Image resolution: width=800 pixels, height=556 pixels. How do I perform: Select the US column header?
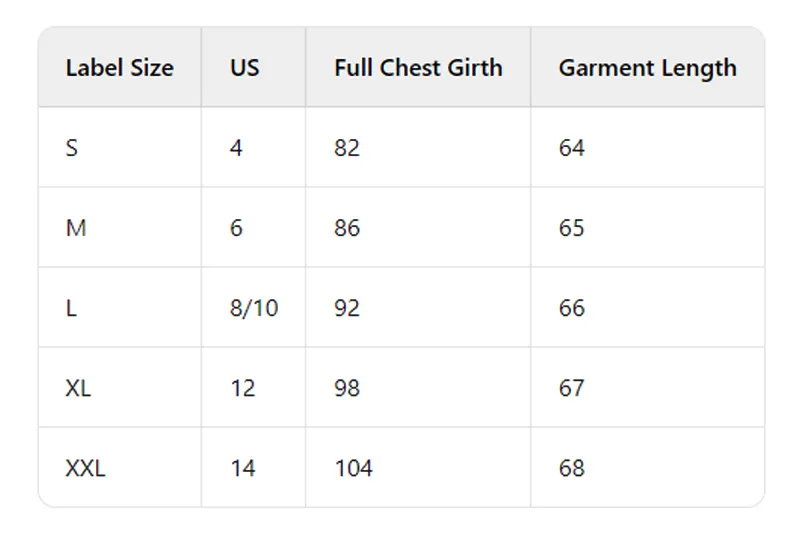(254, 67)
